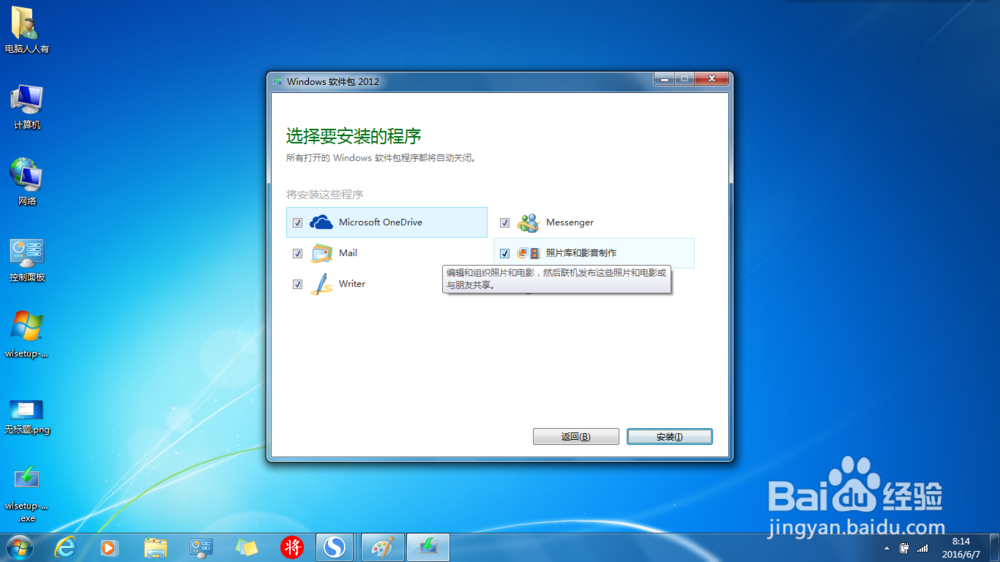Open Windows Media Player from taskbar
Image resolution: width=1000 pixels, height=562 pixels.
109,547
